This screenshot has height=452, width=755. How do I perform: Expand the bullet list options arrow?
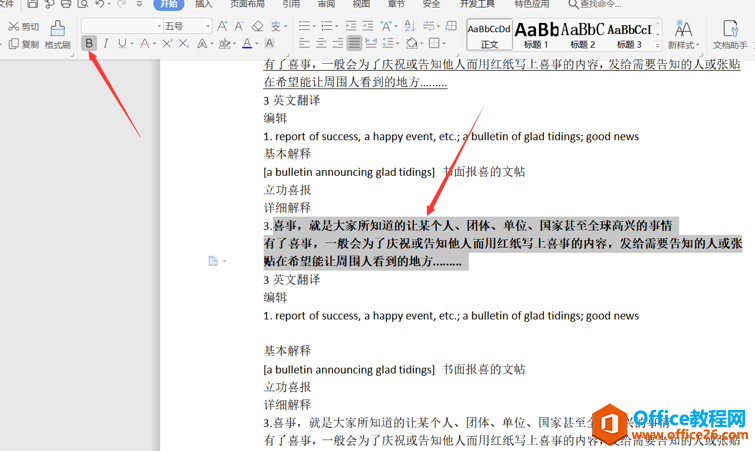pyautogui.click(x=314, y=26)
